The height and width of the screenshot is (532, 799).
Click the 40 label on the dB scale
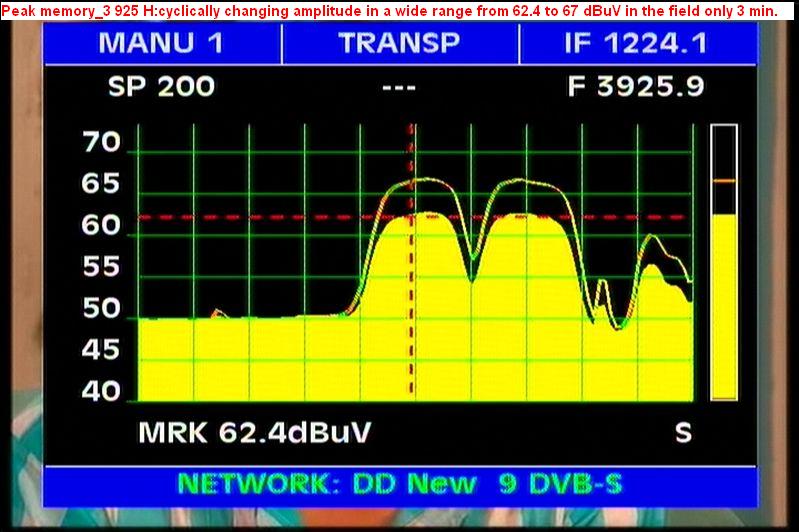tap(101, 392)
